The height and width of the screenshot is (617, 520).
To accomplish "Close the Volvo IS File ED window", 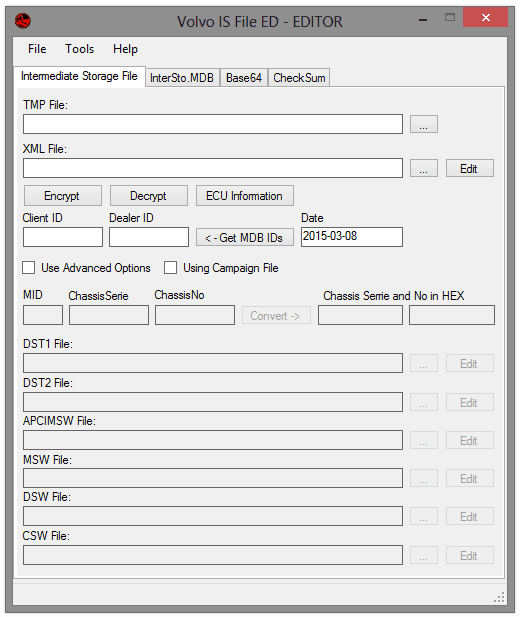I will [x=486, y=17].
